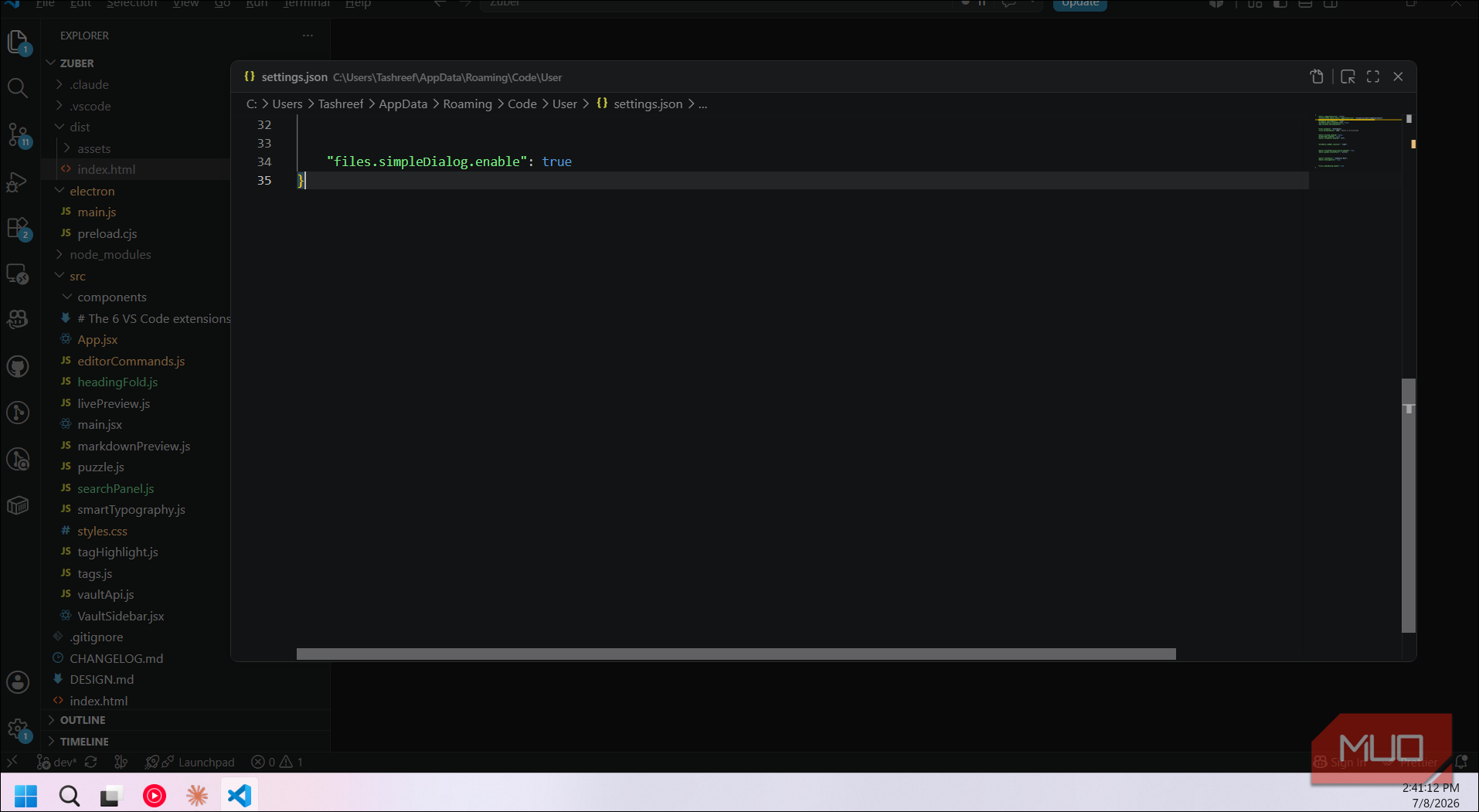Click the fullscreen icon in settings.json overlay

[x=1373, y=76]
